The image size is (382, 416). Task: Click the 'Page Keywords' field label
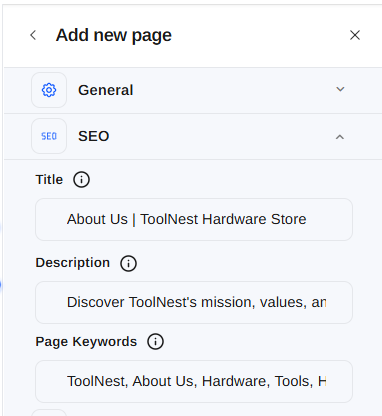pos(86,342)
